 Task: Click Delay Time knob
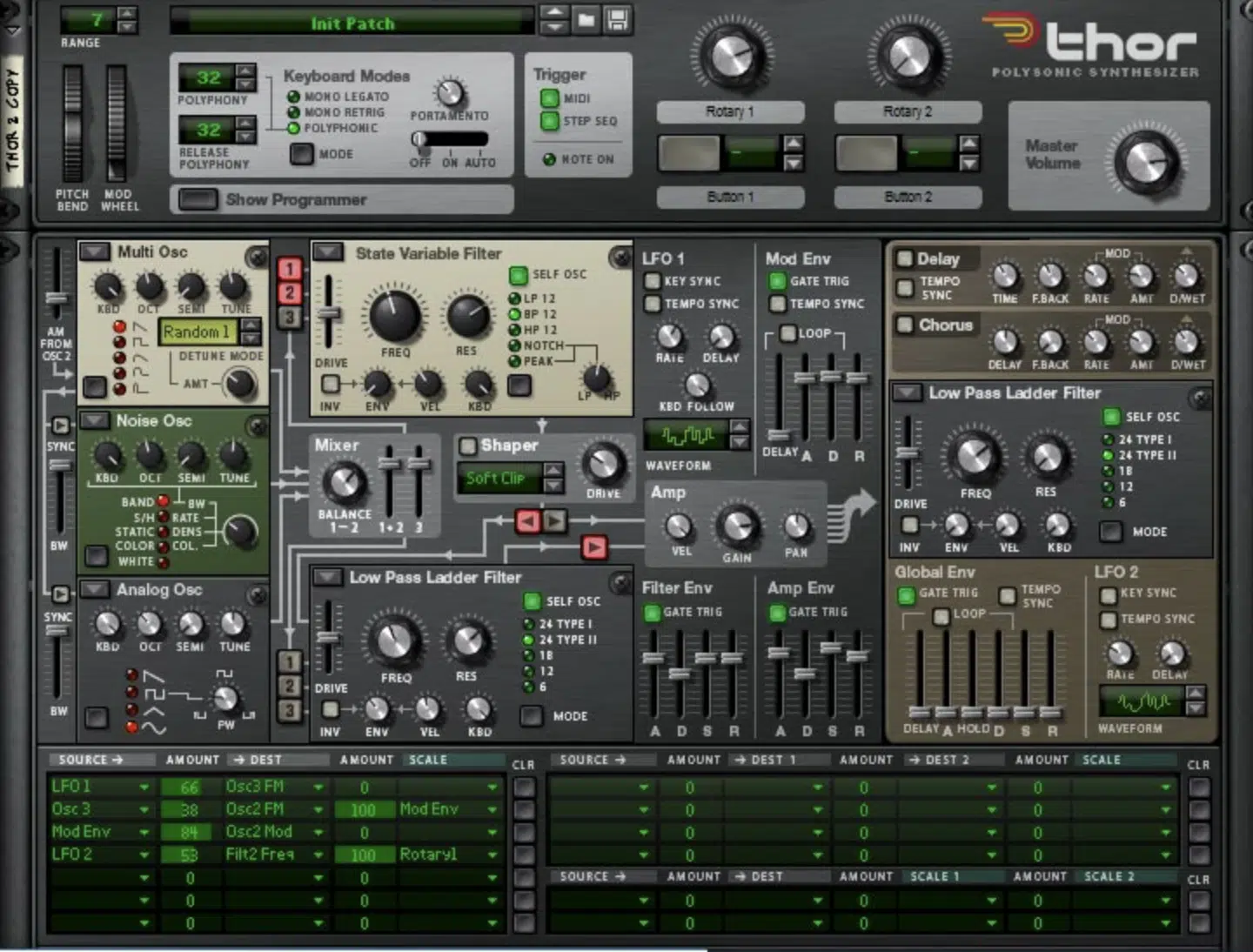(x=1005, y=276)
